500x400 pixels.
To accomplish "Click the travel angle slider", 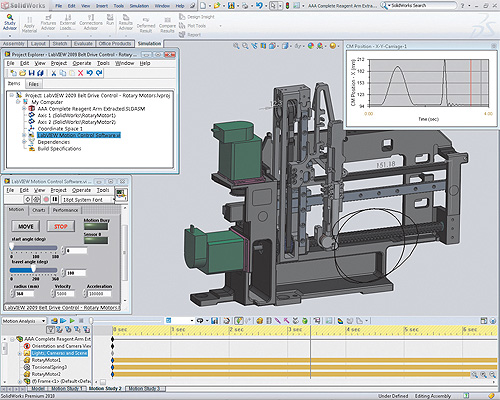I will [x=33, y=270].
